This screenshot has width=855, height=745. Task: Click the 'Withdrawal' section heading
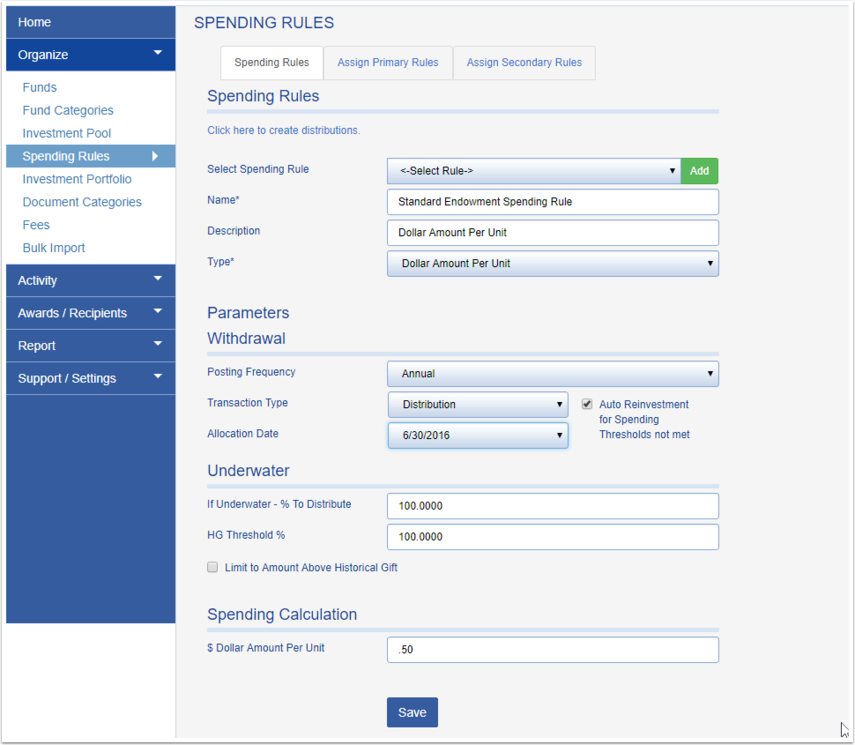(246, 339)
